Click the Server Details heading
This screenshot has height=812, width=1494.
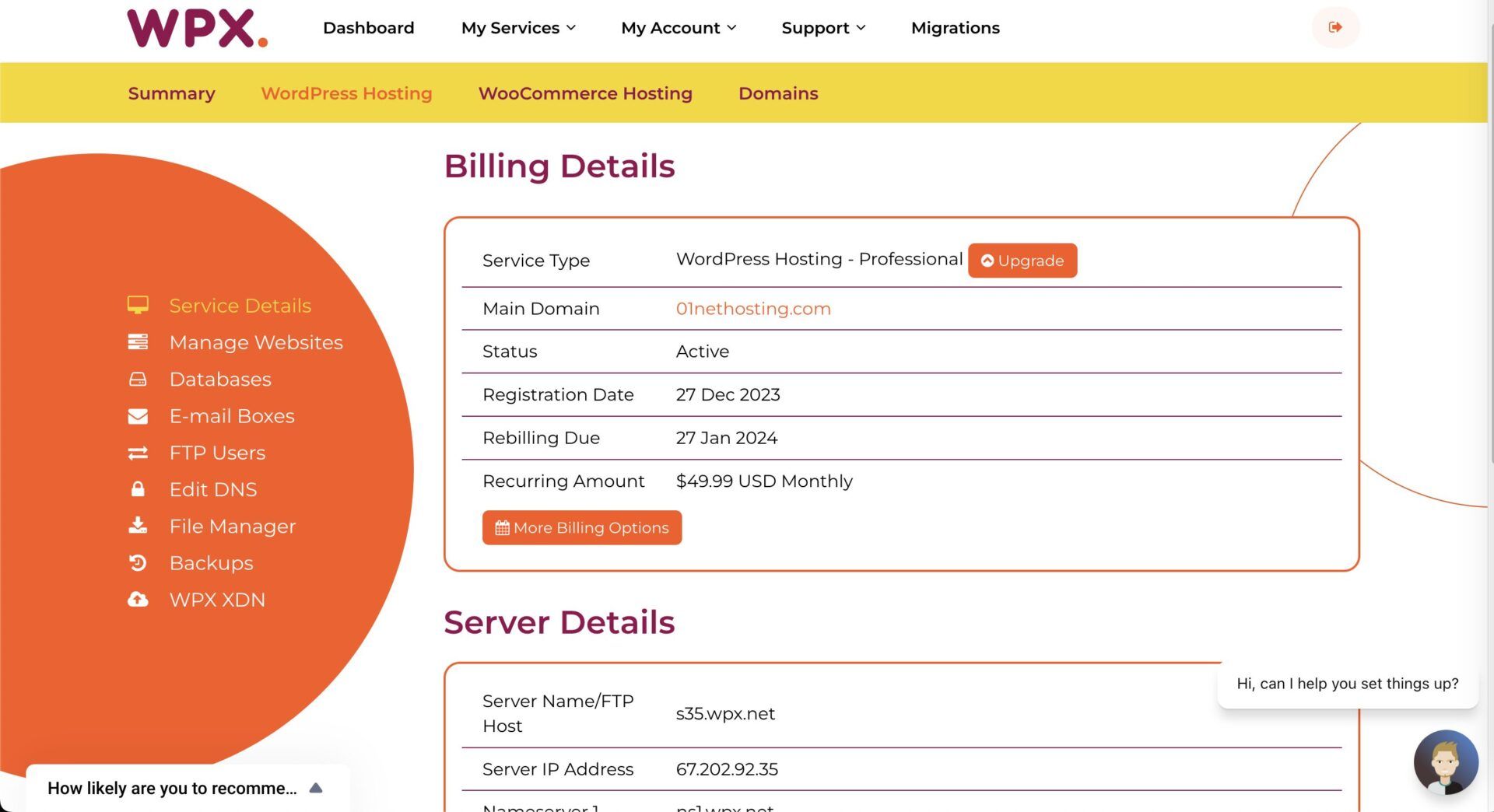pos(559,622)
